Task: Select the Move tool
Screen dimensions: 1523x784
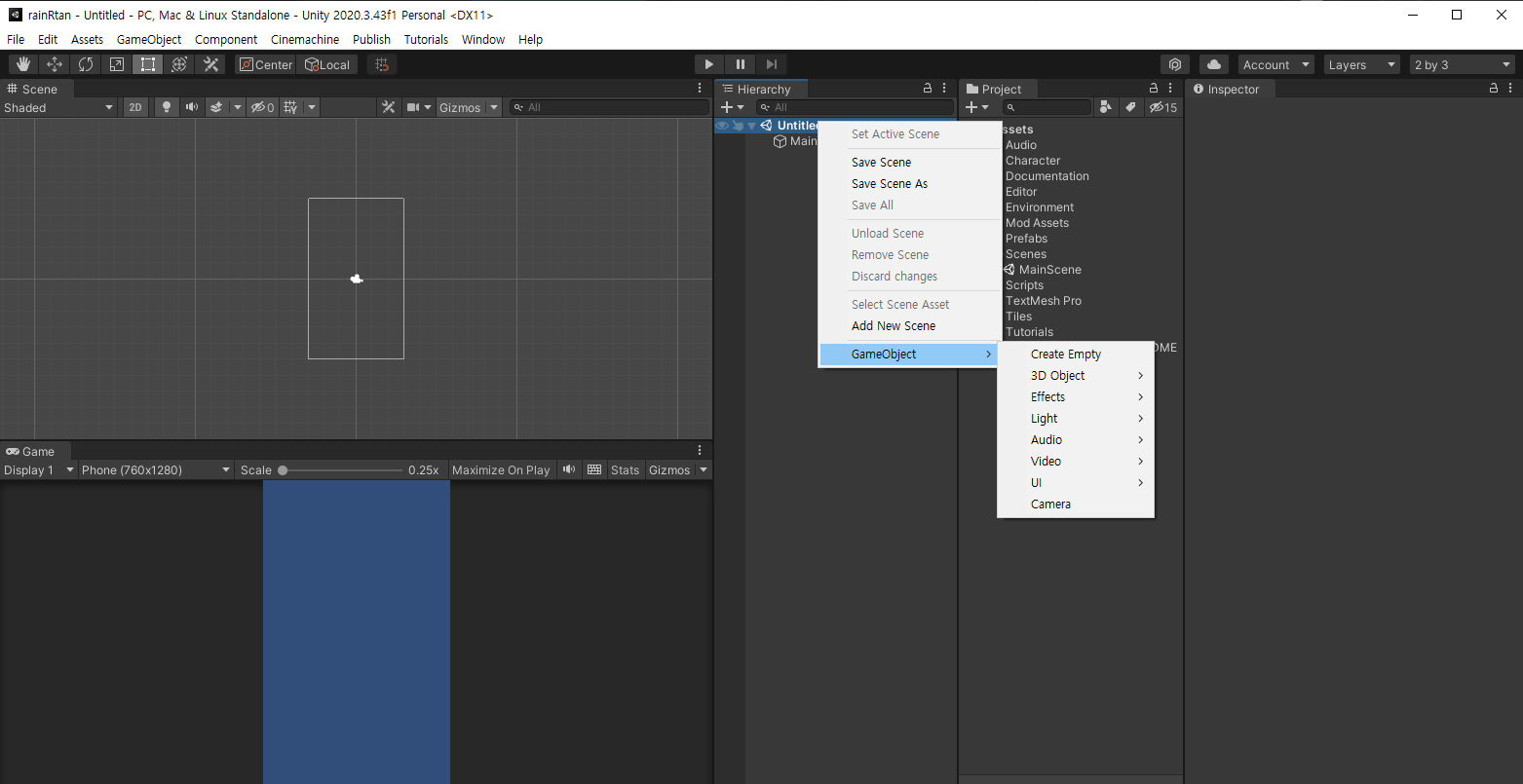Action: point(55,64)
